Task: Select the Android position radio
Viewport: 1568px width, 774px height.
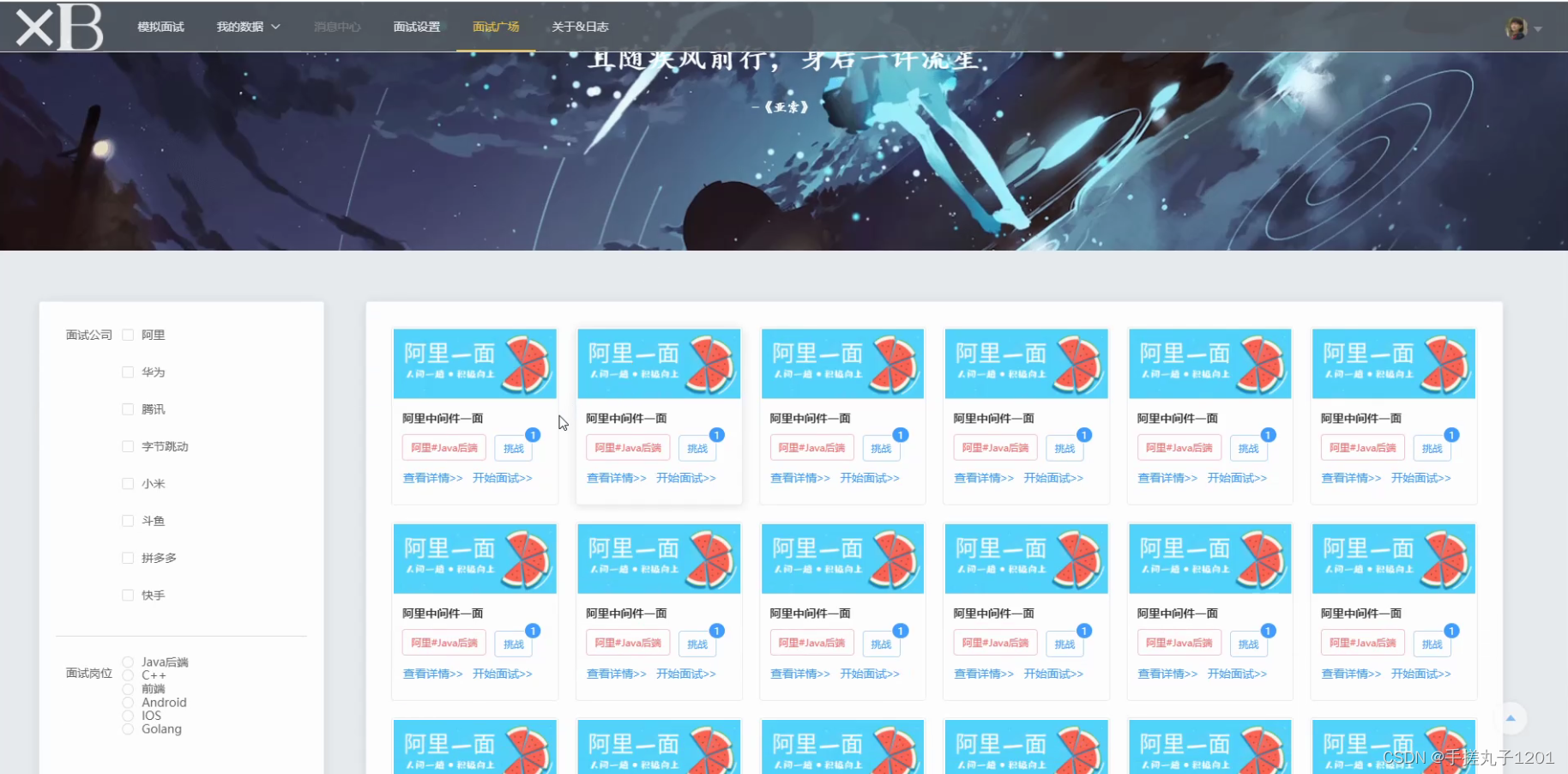Action: [x=128, y=703]
